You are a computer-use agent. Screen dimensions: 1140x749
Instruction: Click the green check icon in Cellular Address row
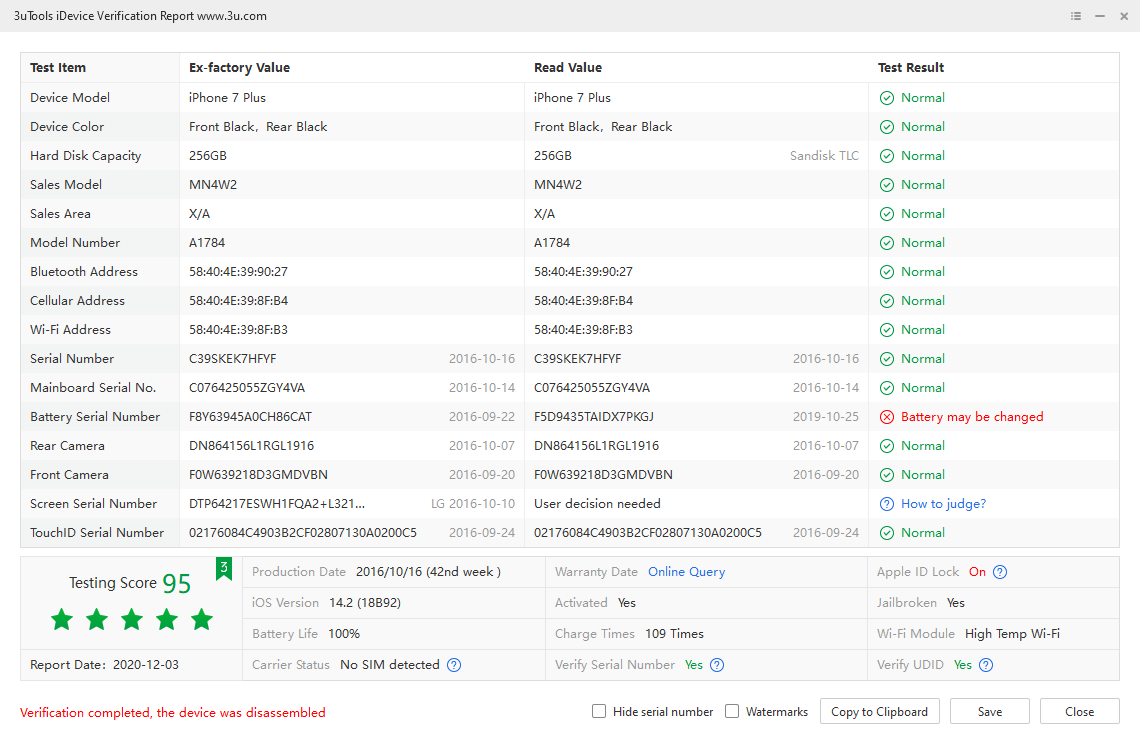(x=887, y=301)
